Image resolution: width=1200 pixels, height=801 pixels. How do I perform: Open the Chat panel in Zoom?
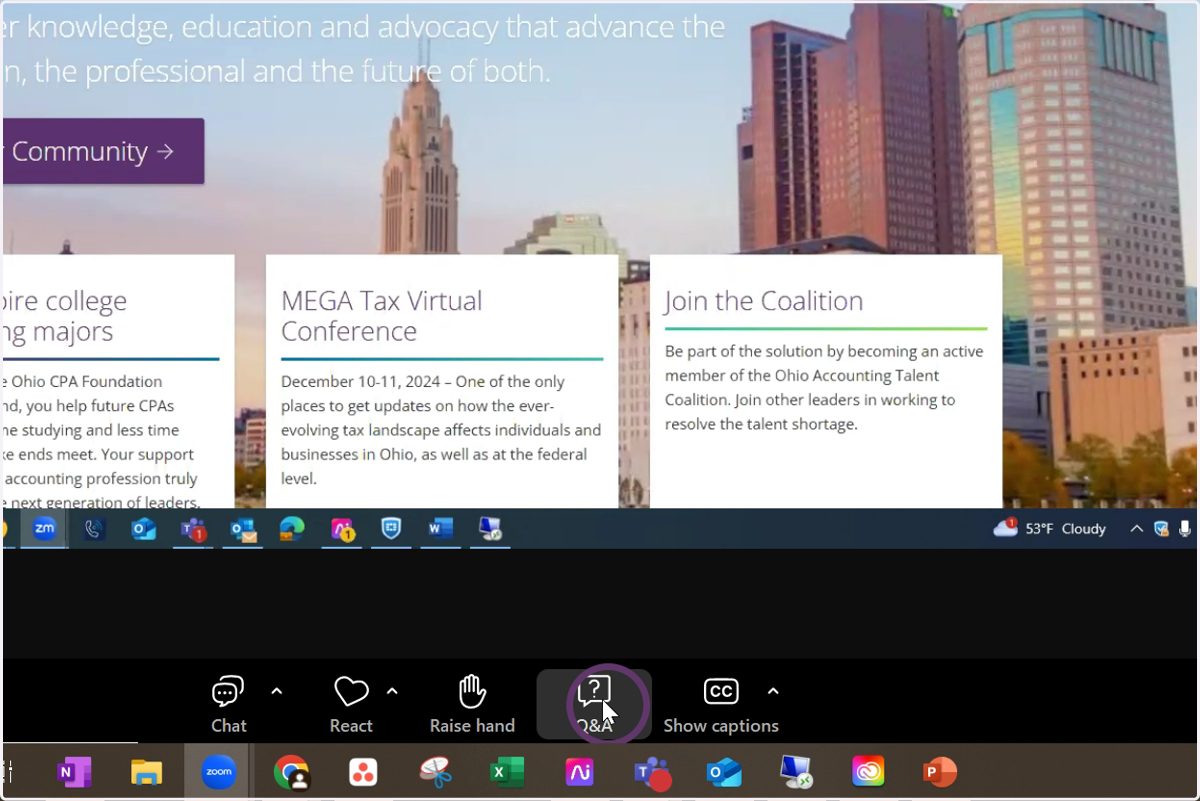pos(228,704)
